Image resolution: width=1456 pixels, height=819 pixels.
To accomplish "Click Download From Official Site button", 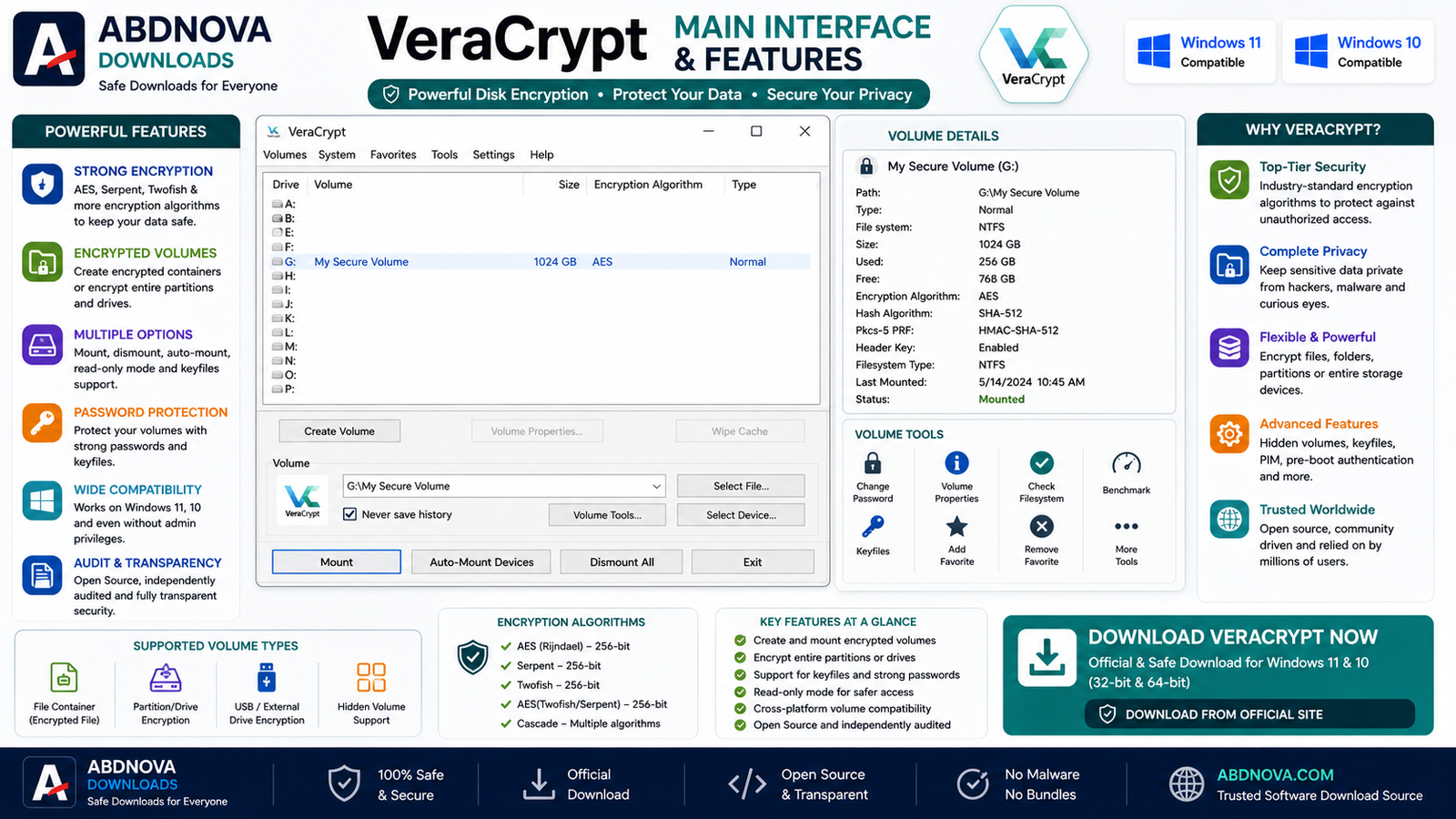I will [x=1249, y=714].
